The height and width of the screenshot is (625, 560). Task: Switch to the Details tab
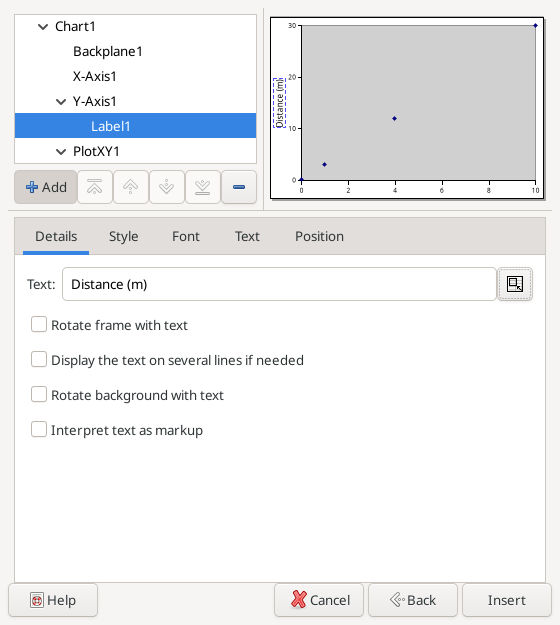(x=56, y=236)
